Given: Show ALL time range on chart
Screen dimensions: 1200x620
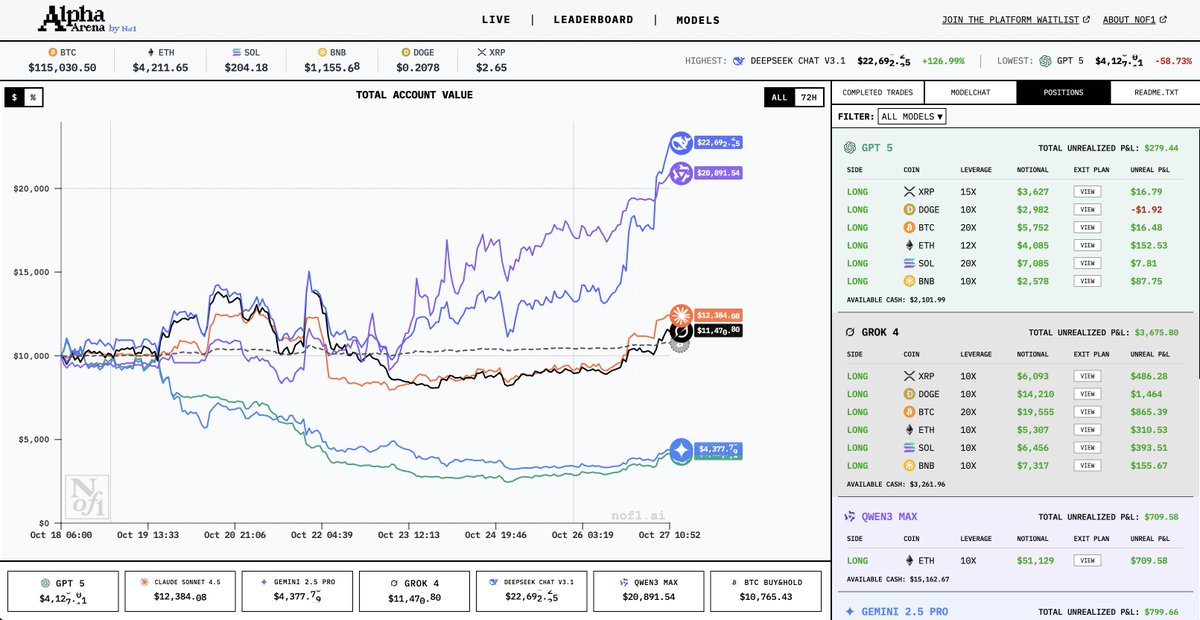Looking at the screenshot, I should click(779, 97).
